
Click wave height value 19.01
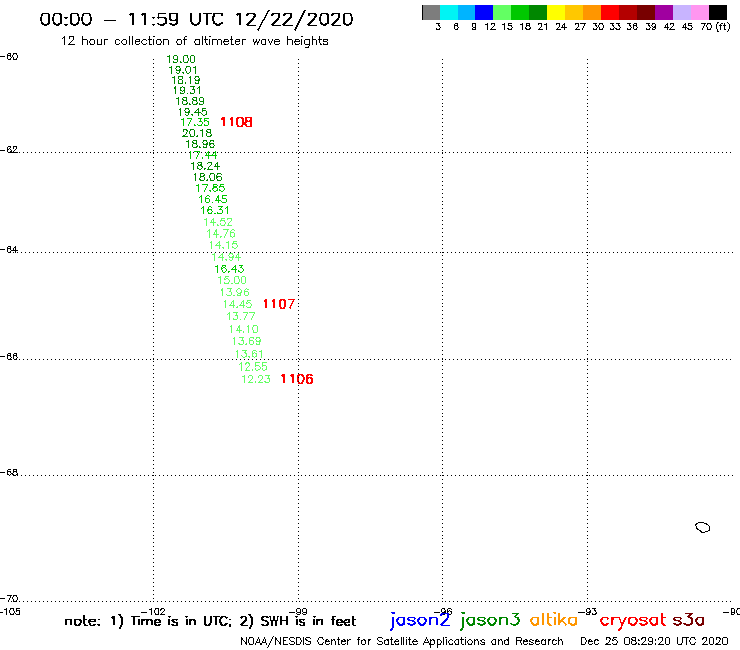click(x=183, y=70)
